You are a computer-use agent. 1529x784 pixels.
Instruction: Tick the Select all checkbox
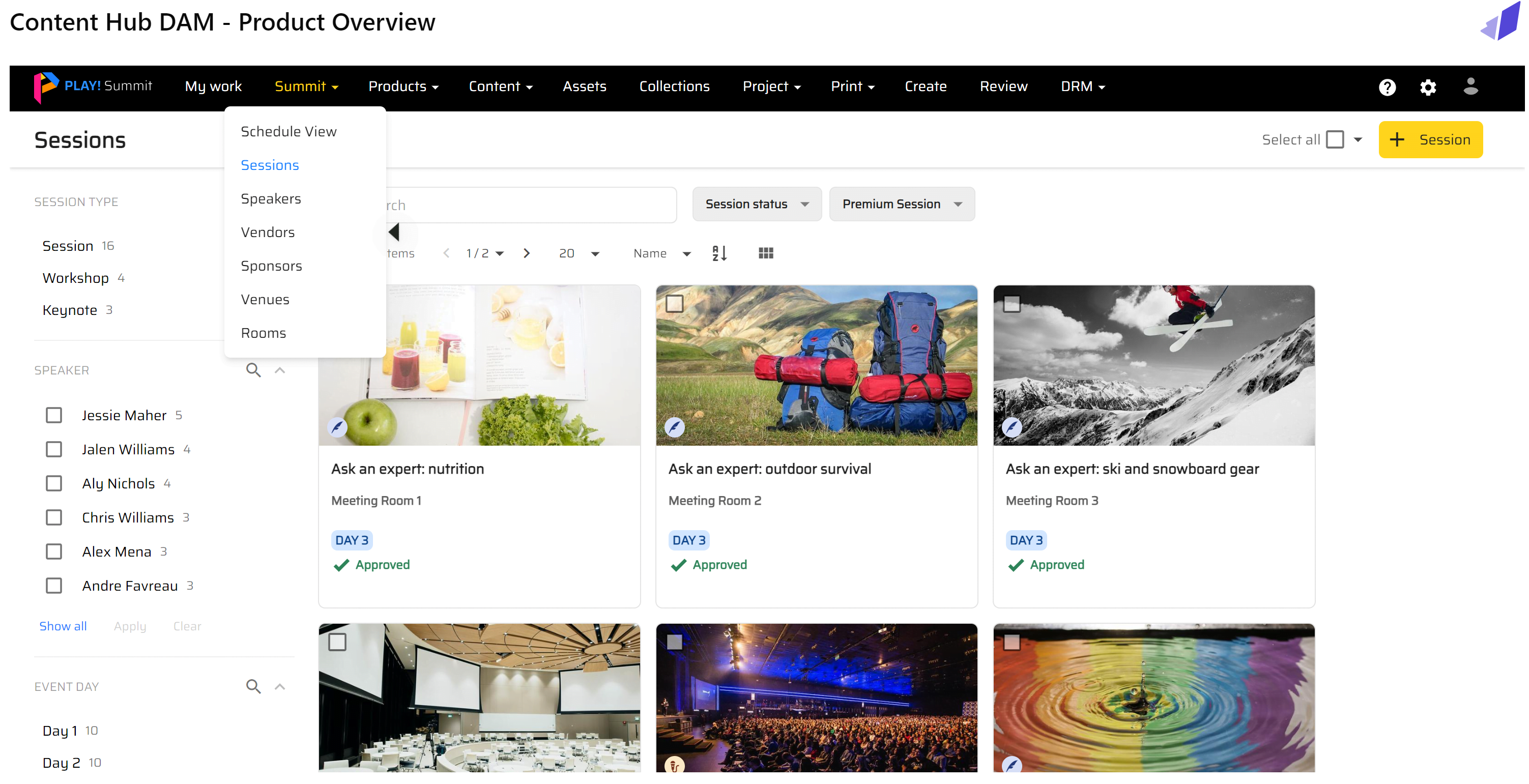(x=1334, y=140)
